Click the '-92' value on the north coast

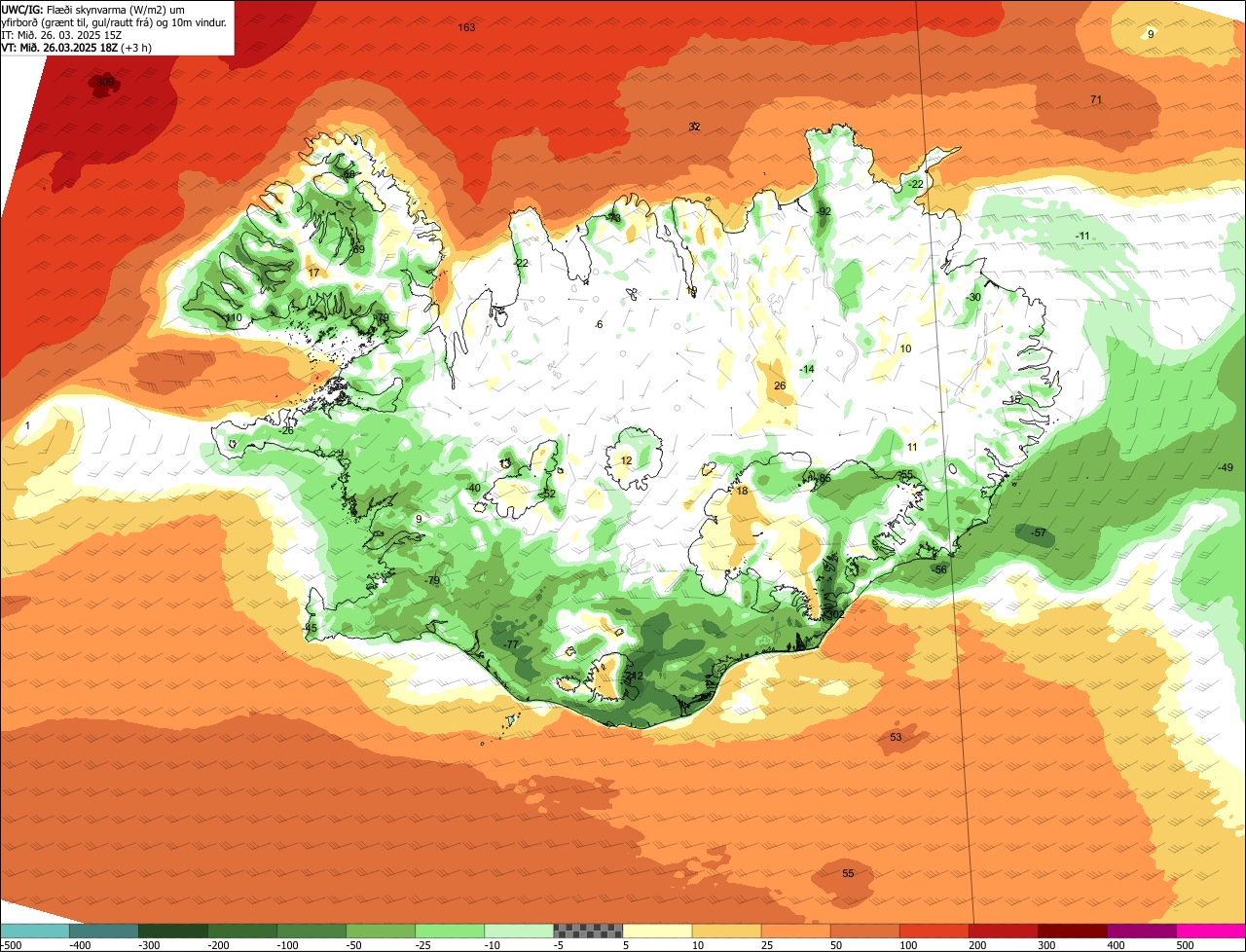coord(824,211)
